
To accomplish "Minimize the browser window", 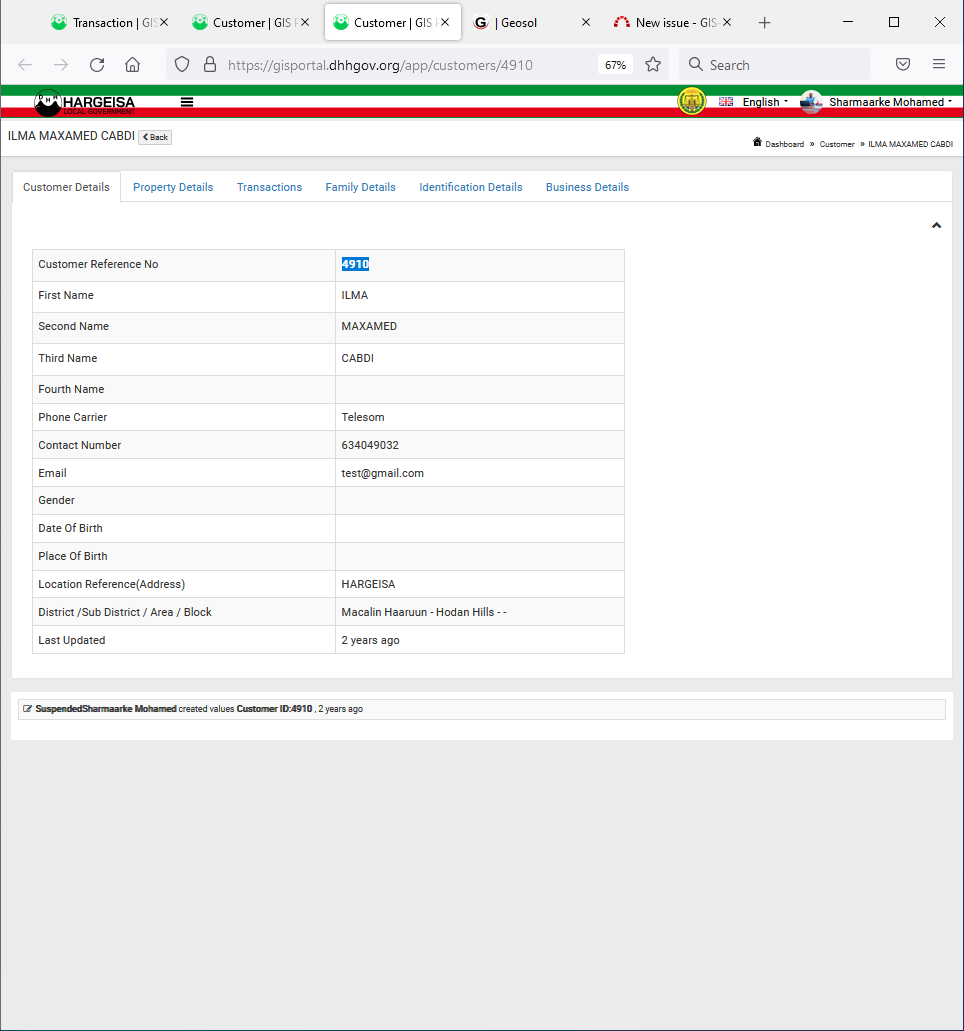I will [x=848, y=22].
